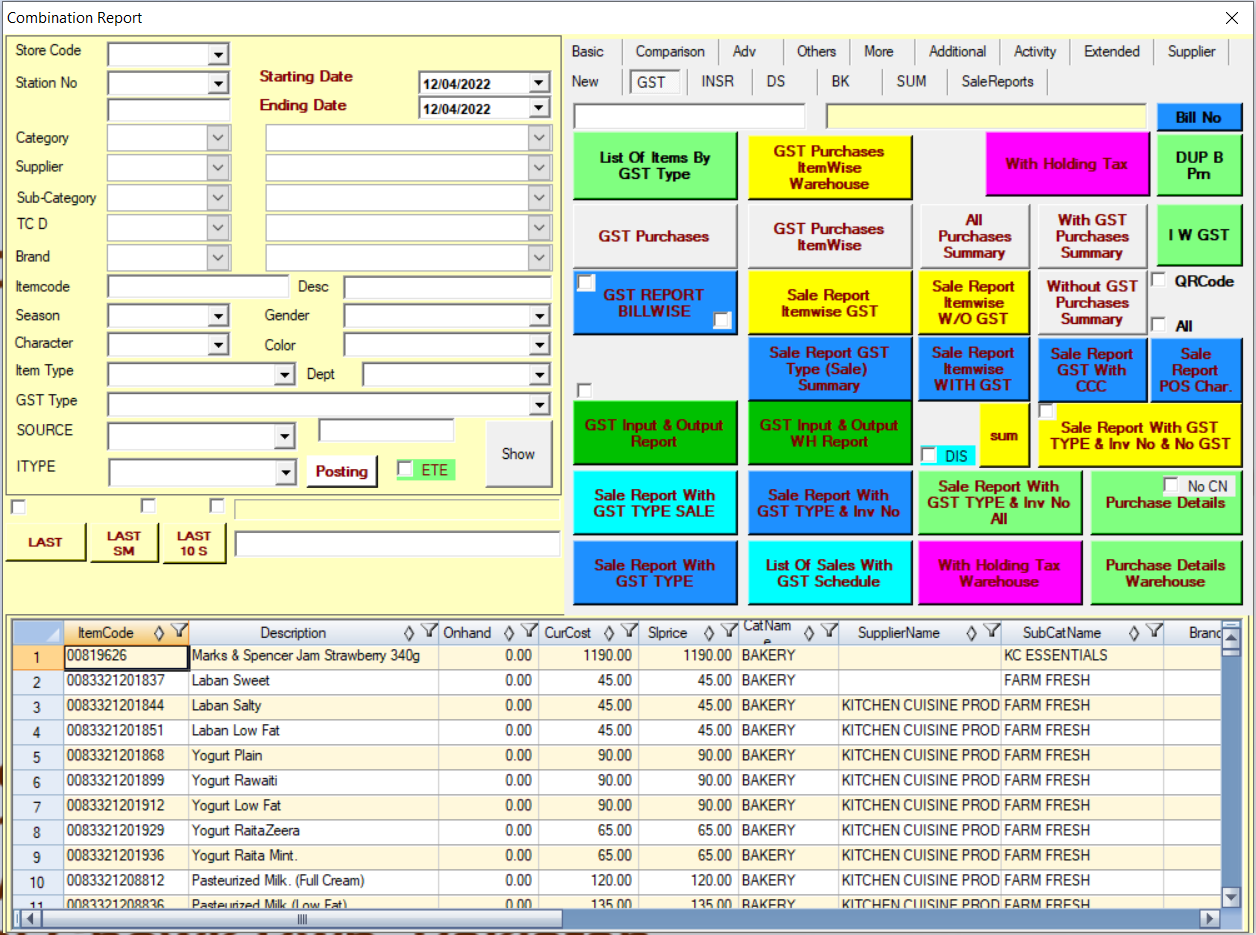Select row header number 10 in grid
Image resolution: width=1256 pixels, height=935 pixels.
tap(38, 881)
